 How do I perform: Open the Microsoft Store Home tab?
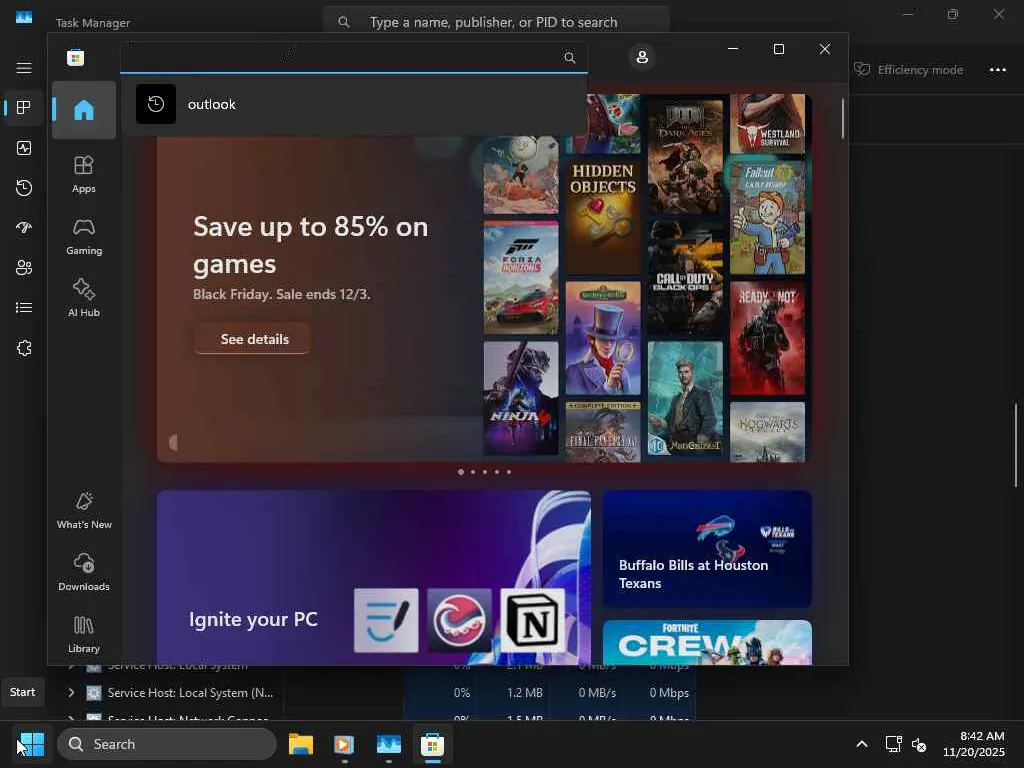pyautogui.click(x=84, y=110)
